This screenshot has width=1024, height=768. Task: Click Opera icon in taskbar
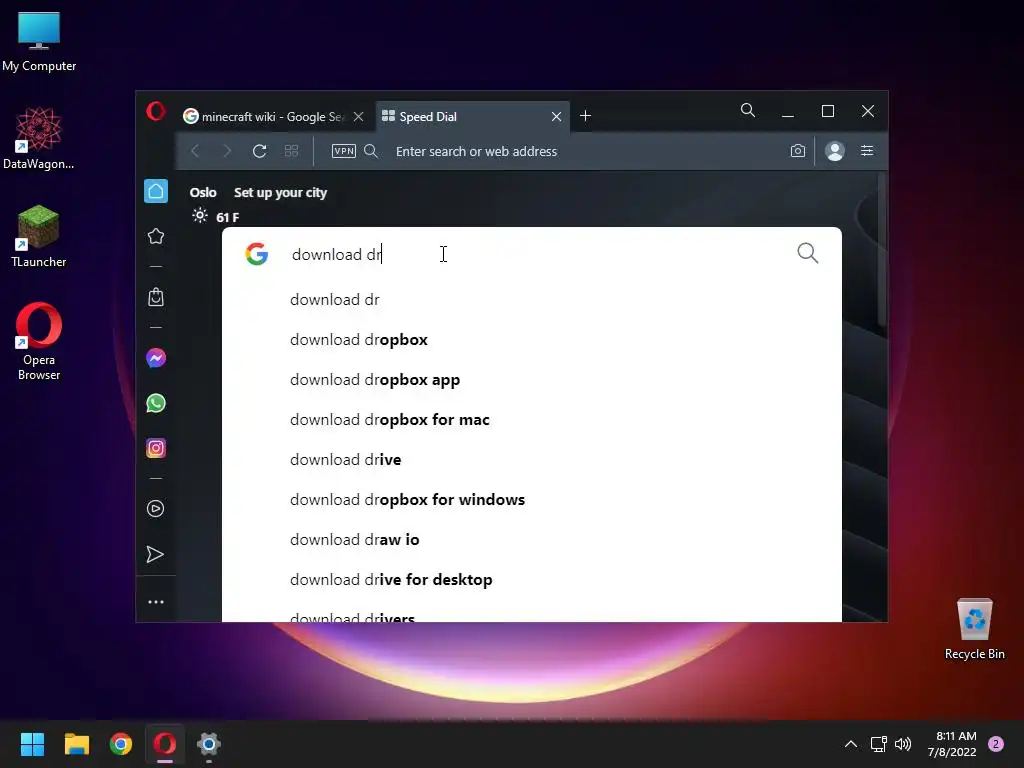[x=165, y=744]
